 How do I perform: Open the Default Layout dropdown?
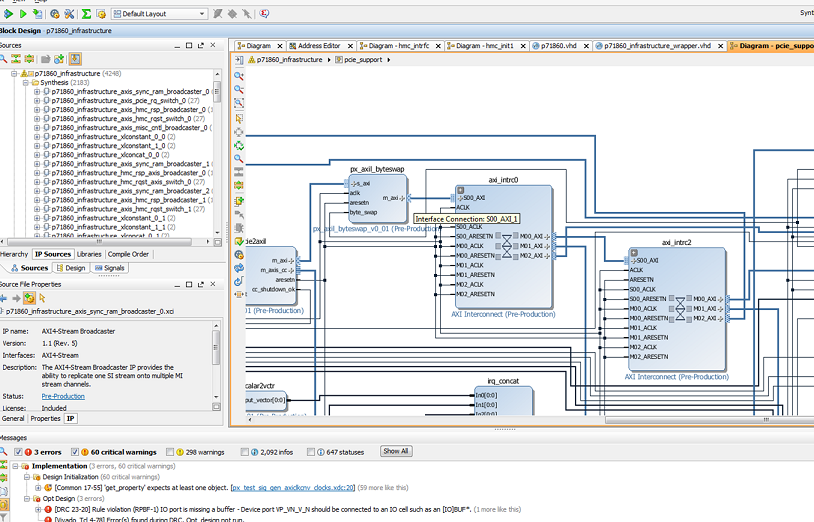coord(201,14)
